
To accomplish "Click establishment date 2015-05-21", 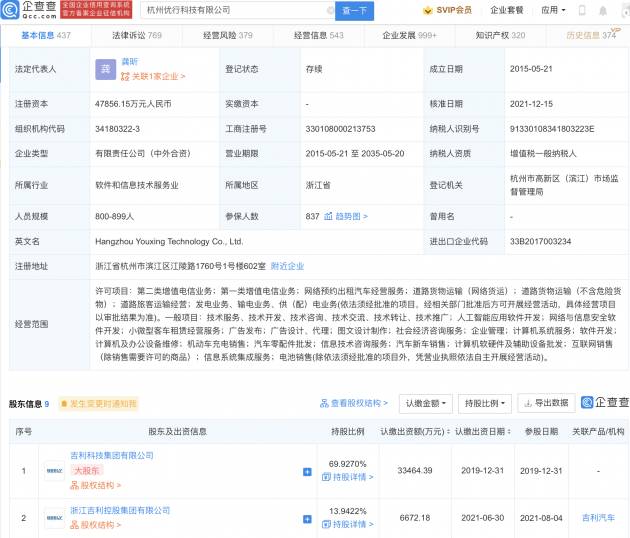I will 531,69.
